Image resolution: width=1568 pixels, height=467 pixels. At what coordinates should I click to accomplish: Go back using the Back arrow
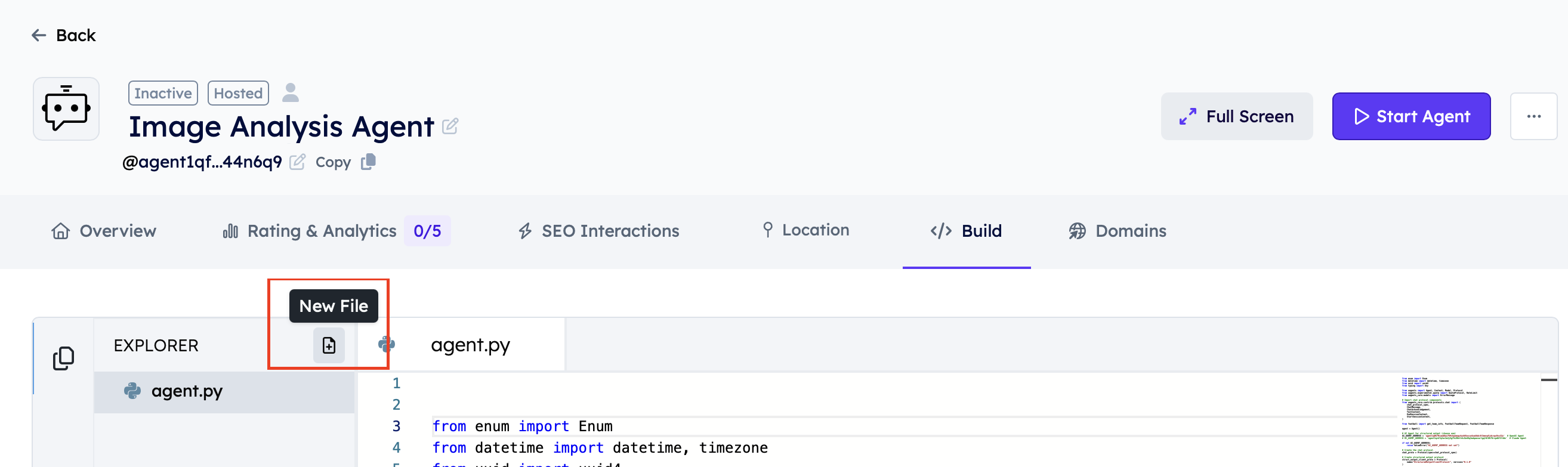tap(64, 35)
